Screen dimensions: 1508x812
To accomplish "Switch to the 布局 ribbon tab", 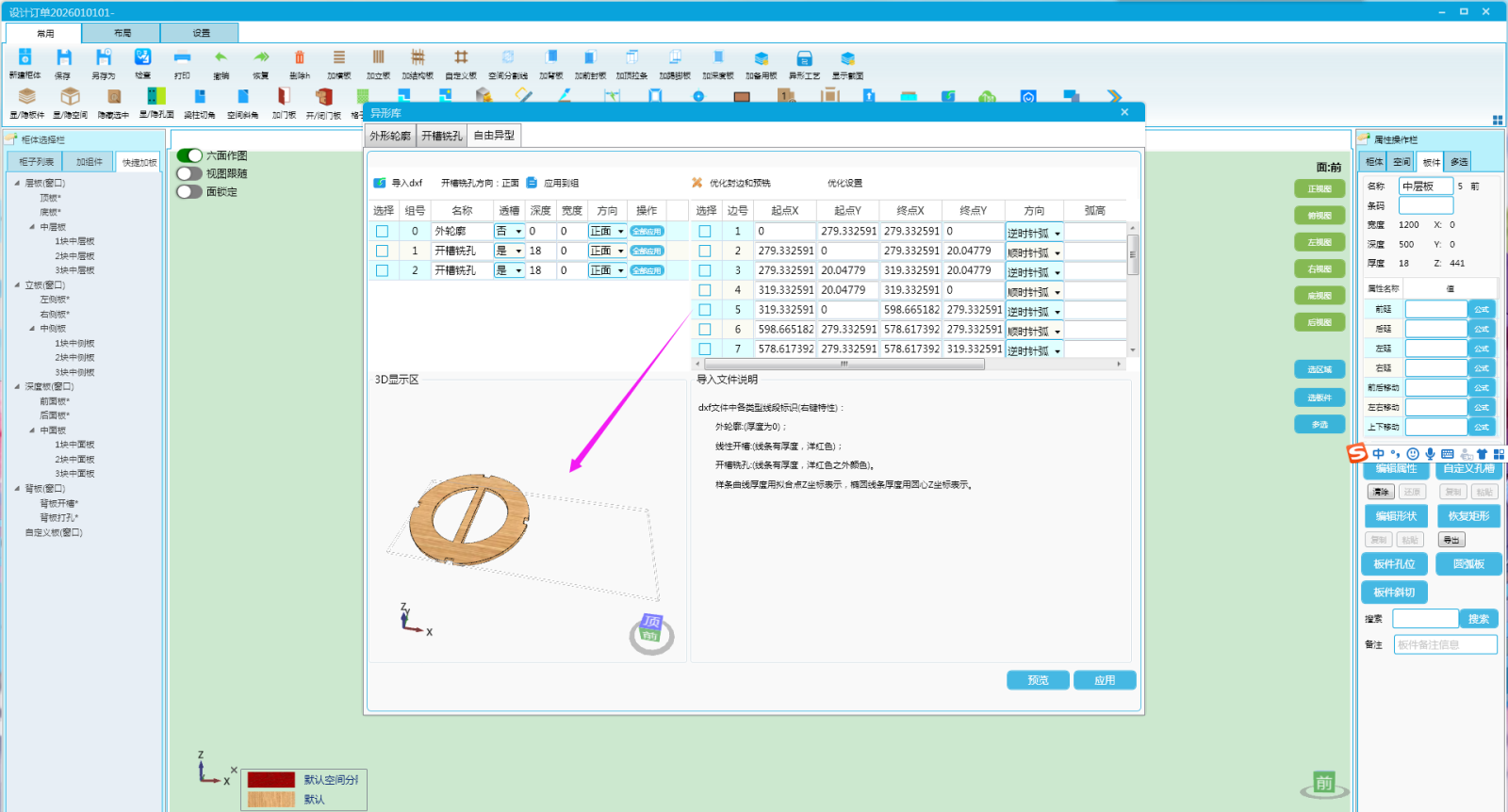I will click(x=122, y=33).
